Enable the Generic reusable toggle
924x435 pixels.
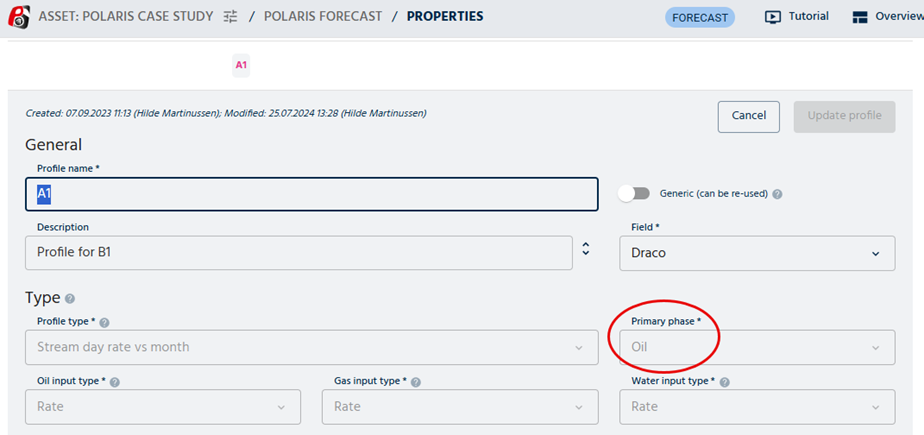634,193
